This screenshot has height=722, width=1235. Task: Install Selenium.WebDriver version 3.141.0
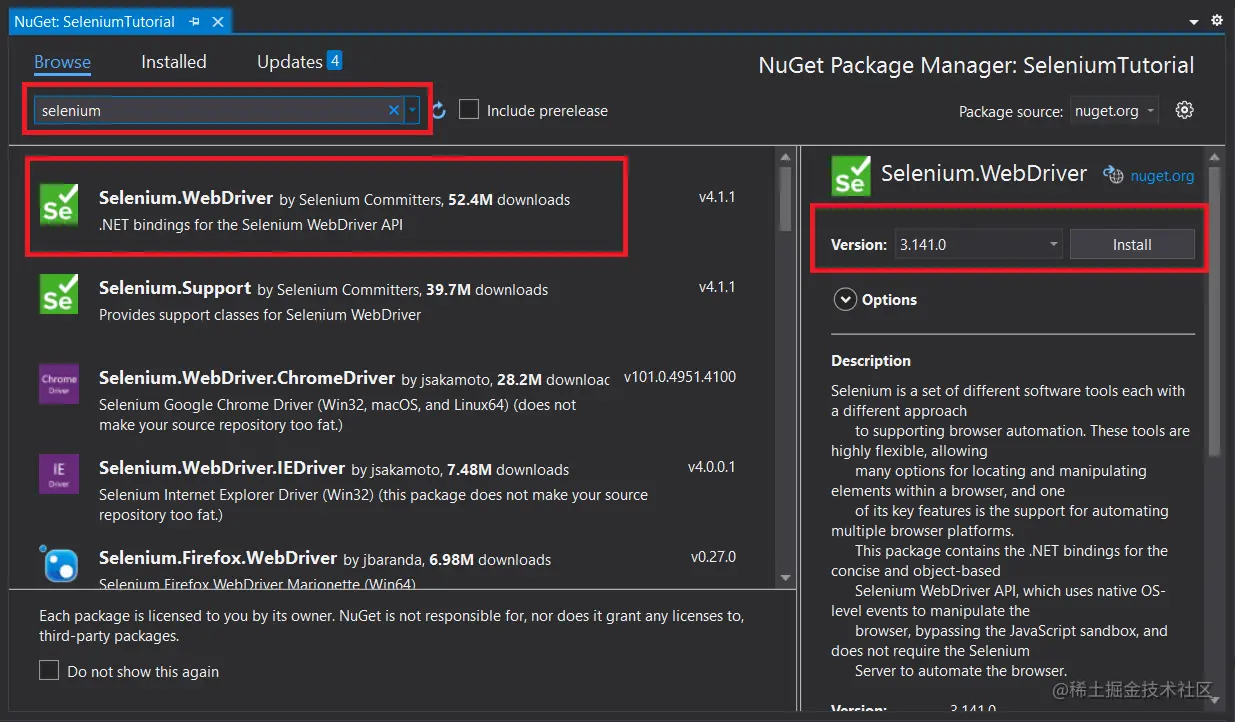tap(1132, 244)
